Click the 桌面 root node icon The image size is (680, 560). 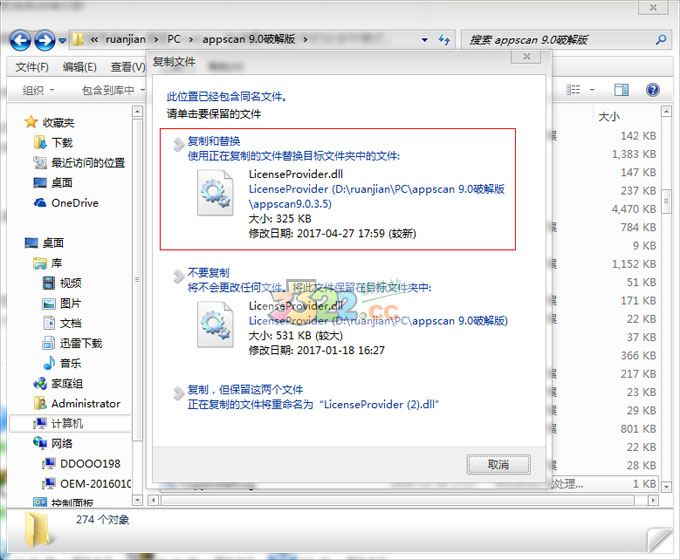(x=31, y=242)
